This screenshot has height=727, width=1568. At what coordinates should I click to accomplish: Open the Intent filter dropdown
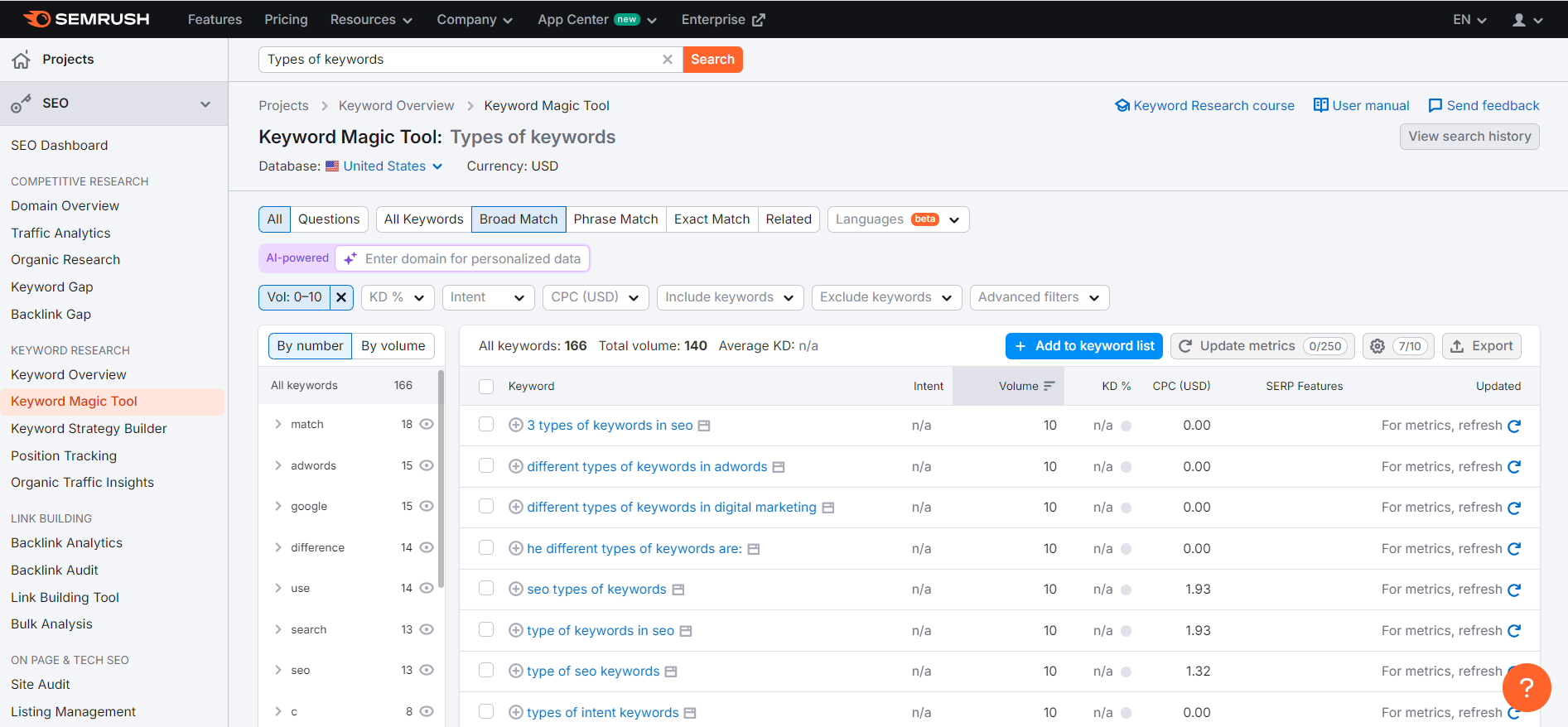coord(488,297)
